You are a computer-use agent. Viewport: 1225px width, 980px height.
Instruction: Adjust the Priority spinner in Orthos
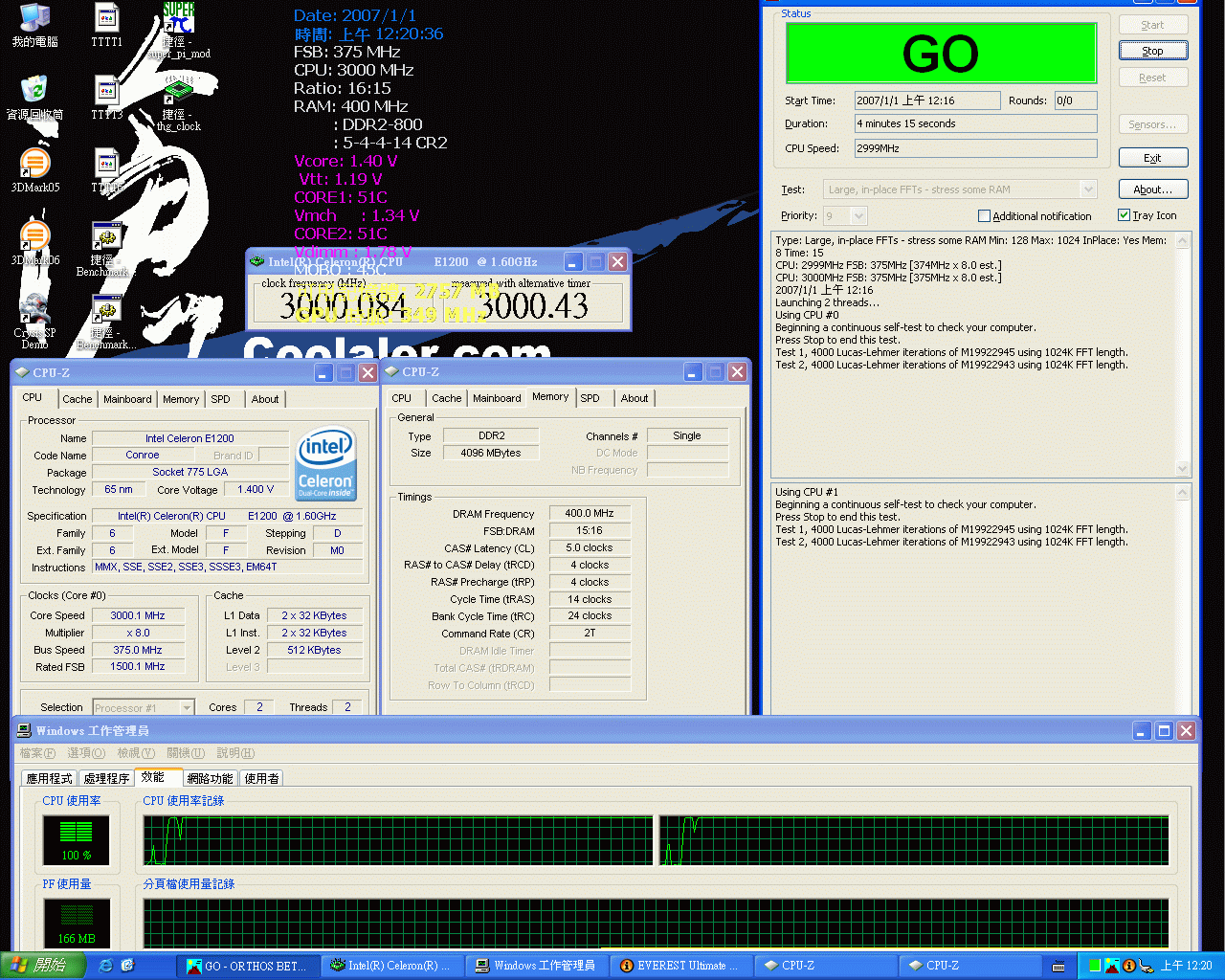point(858,215)
